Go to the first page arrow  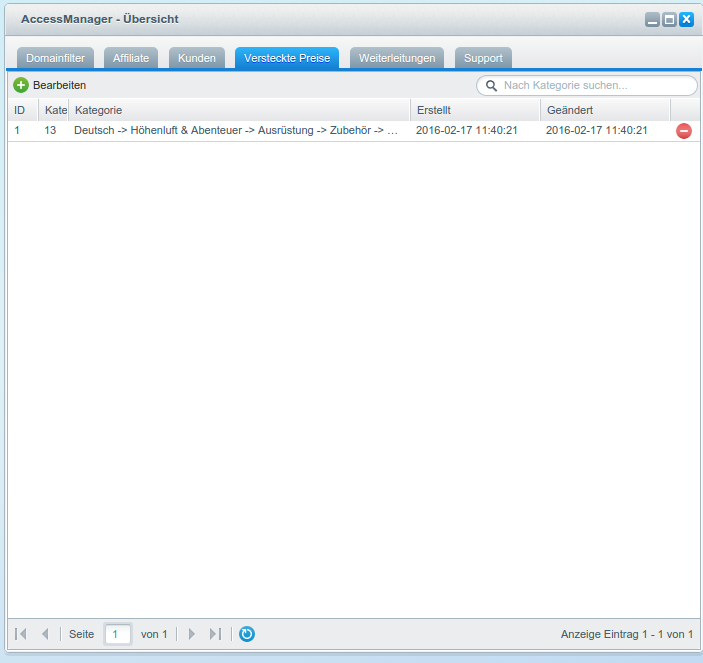pos(21,634)
